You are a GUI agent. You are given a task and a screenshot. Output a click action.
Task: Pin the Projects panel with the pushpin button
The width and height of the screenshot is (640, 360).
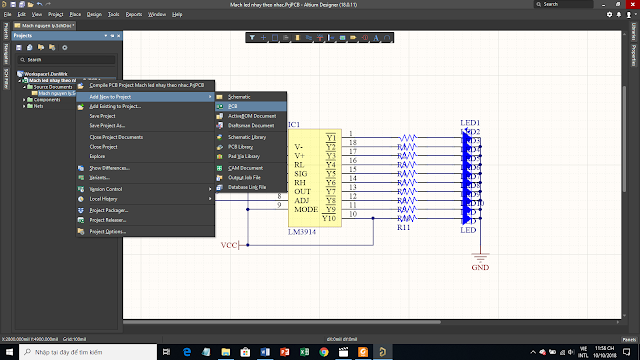click(112, 36)
